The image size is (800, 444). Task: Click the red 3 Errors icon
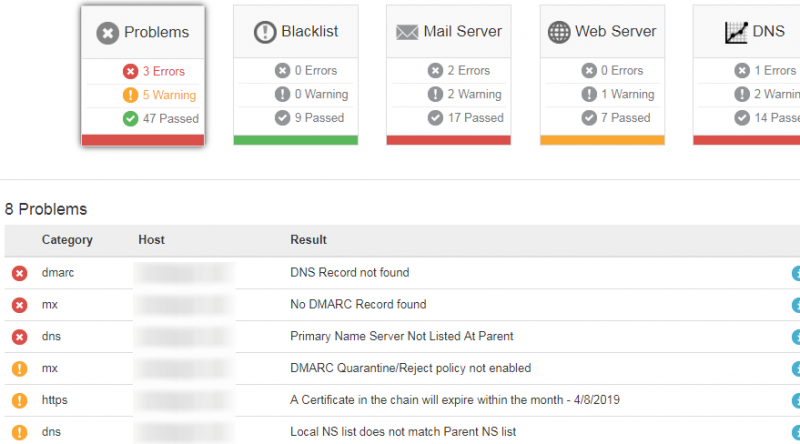click(x=131, y=71)
